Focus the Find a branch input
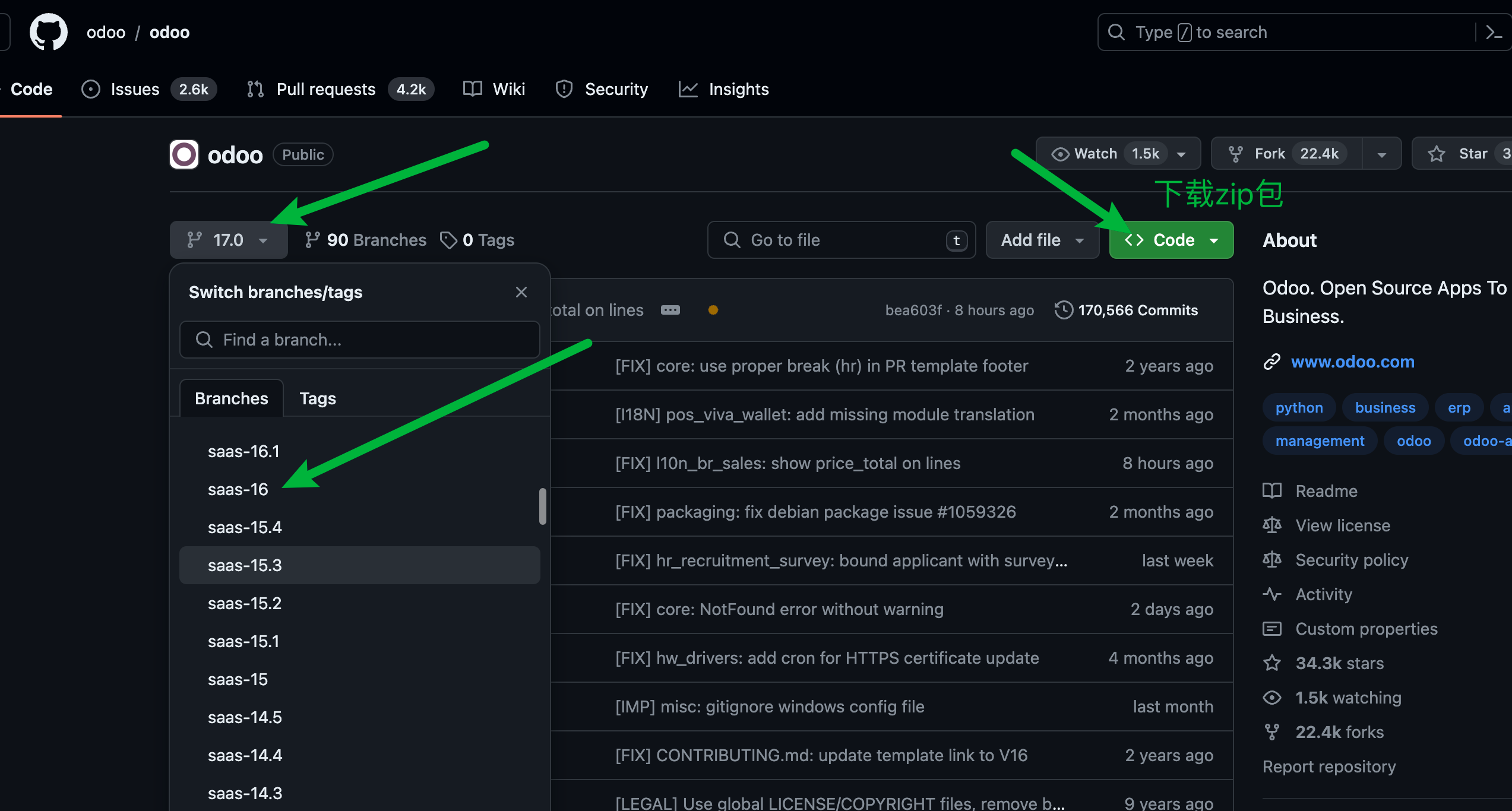This screenshot has height=811, width=1512. coord(360,340)
